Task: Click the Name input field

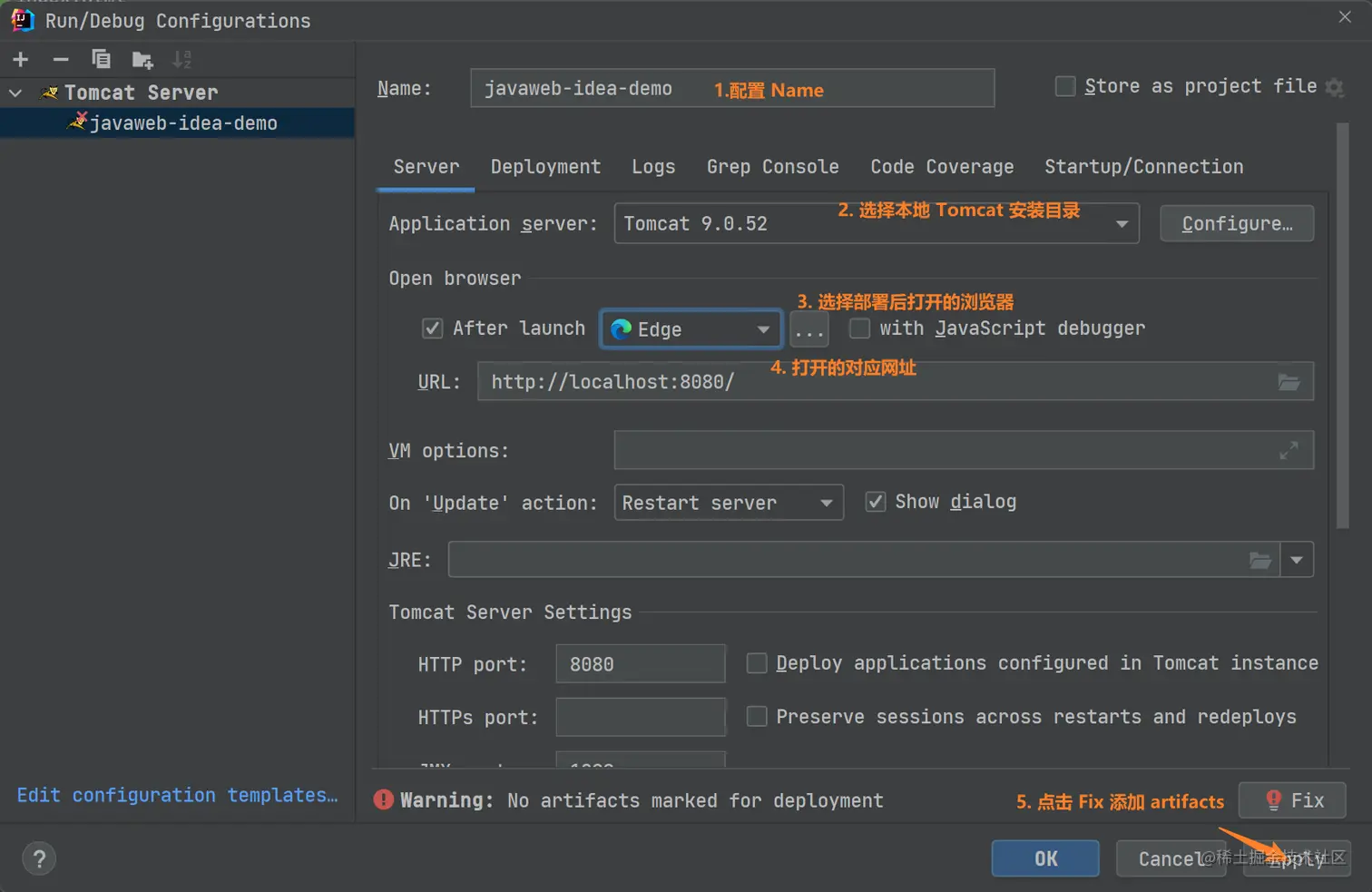Action: pyautogui.click(x=732, y=88)
